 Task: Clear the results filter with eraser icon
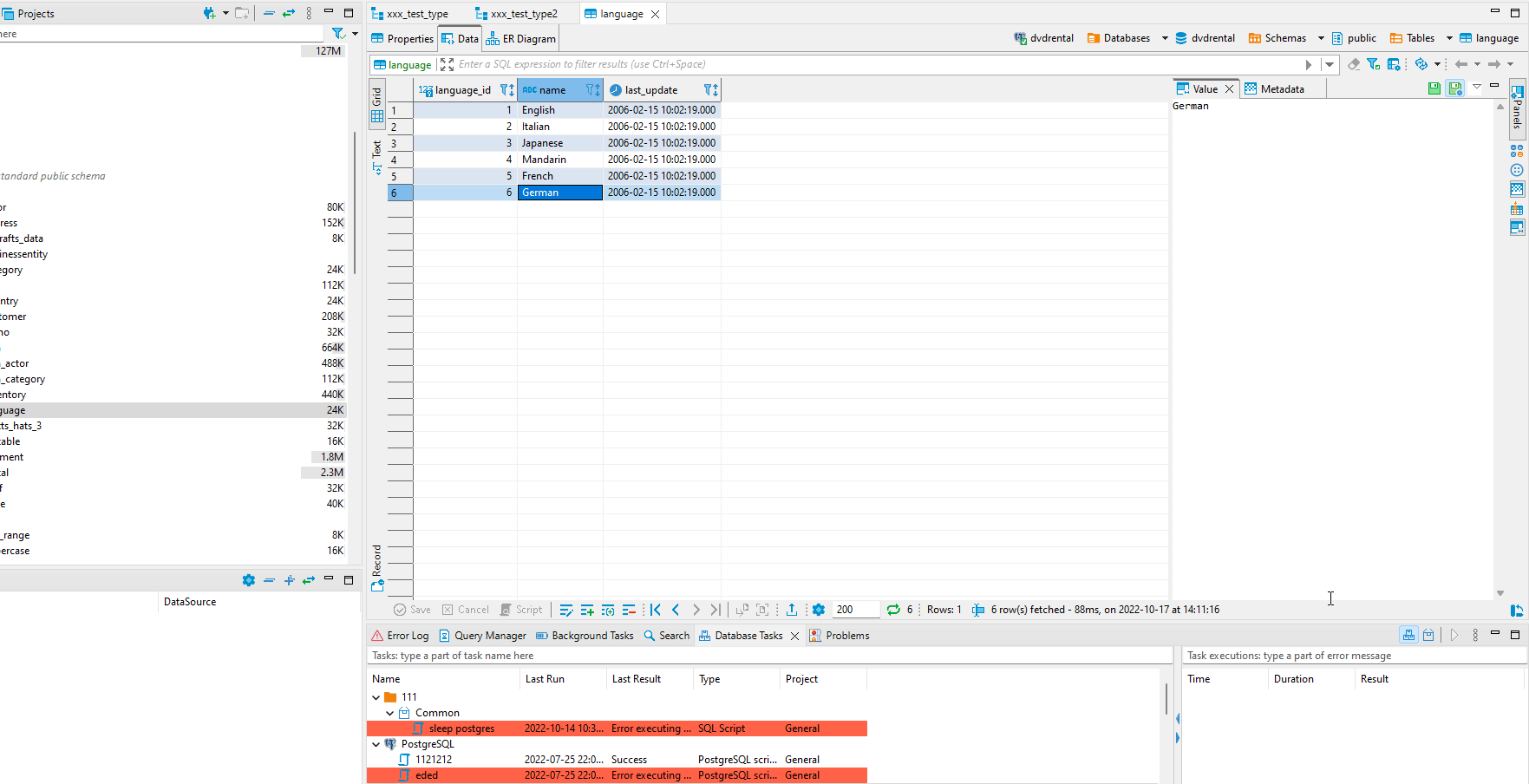pyautogui.click(x=1355, y=64)
